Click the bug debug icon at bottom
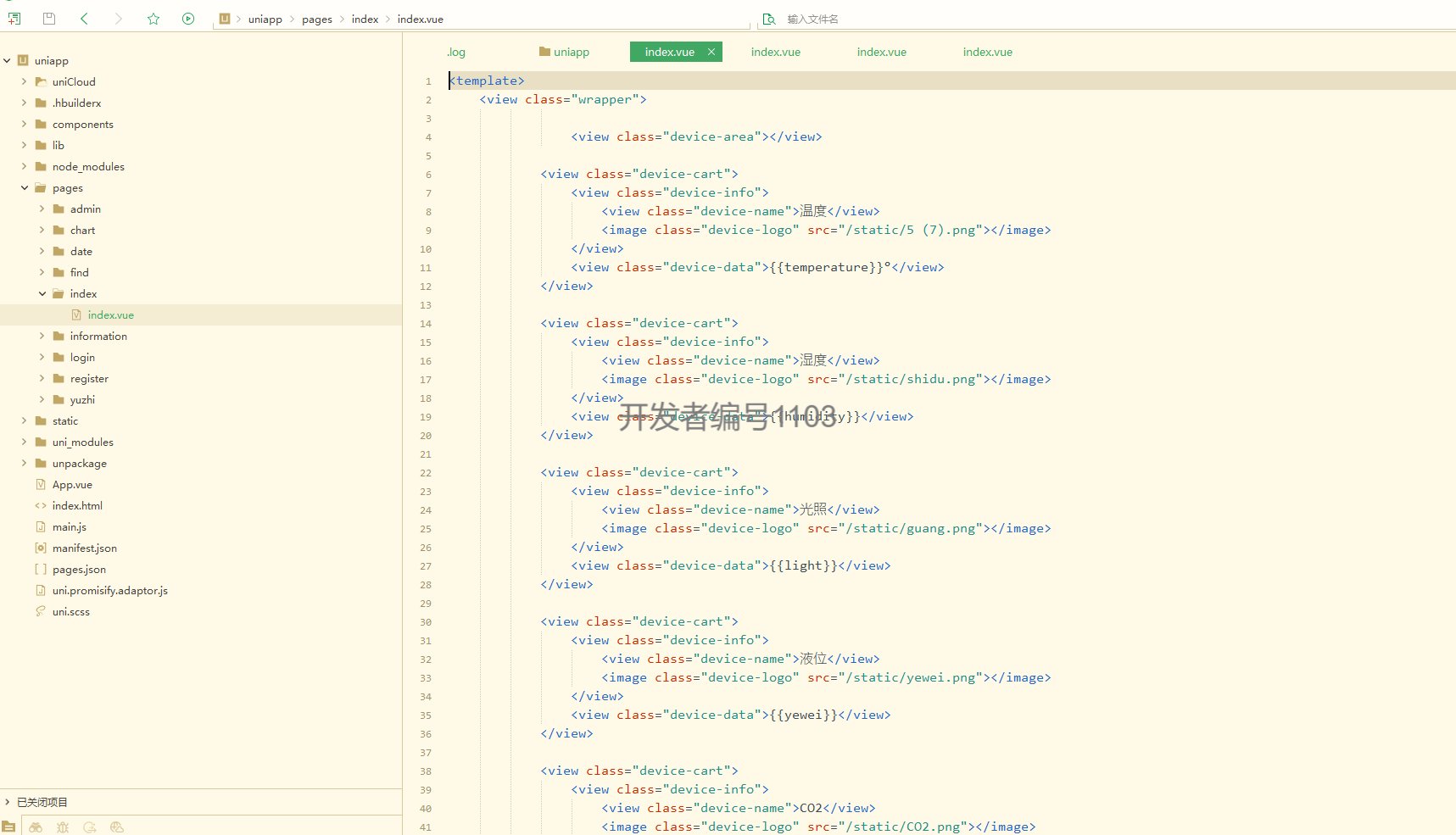 pyautogui.click(x=63, y=827)
